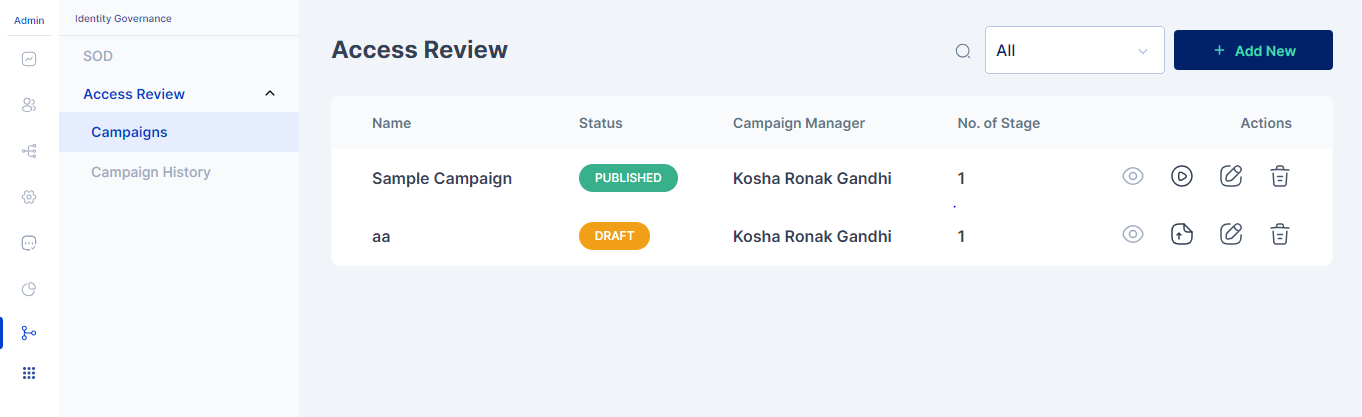Viewport: 1362px width, 417px height.
Task: Collapse the Access Review menu chevron
Action: pyautogui.click(x=269, y=94)
